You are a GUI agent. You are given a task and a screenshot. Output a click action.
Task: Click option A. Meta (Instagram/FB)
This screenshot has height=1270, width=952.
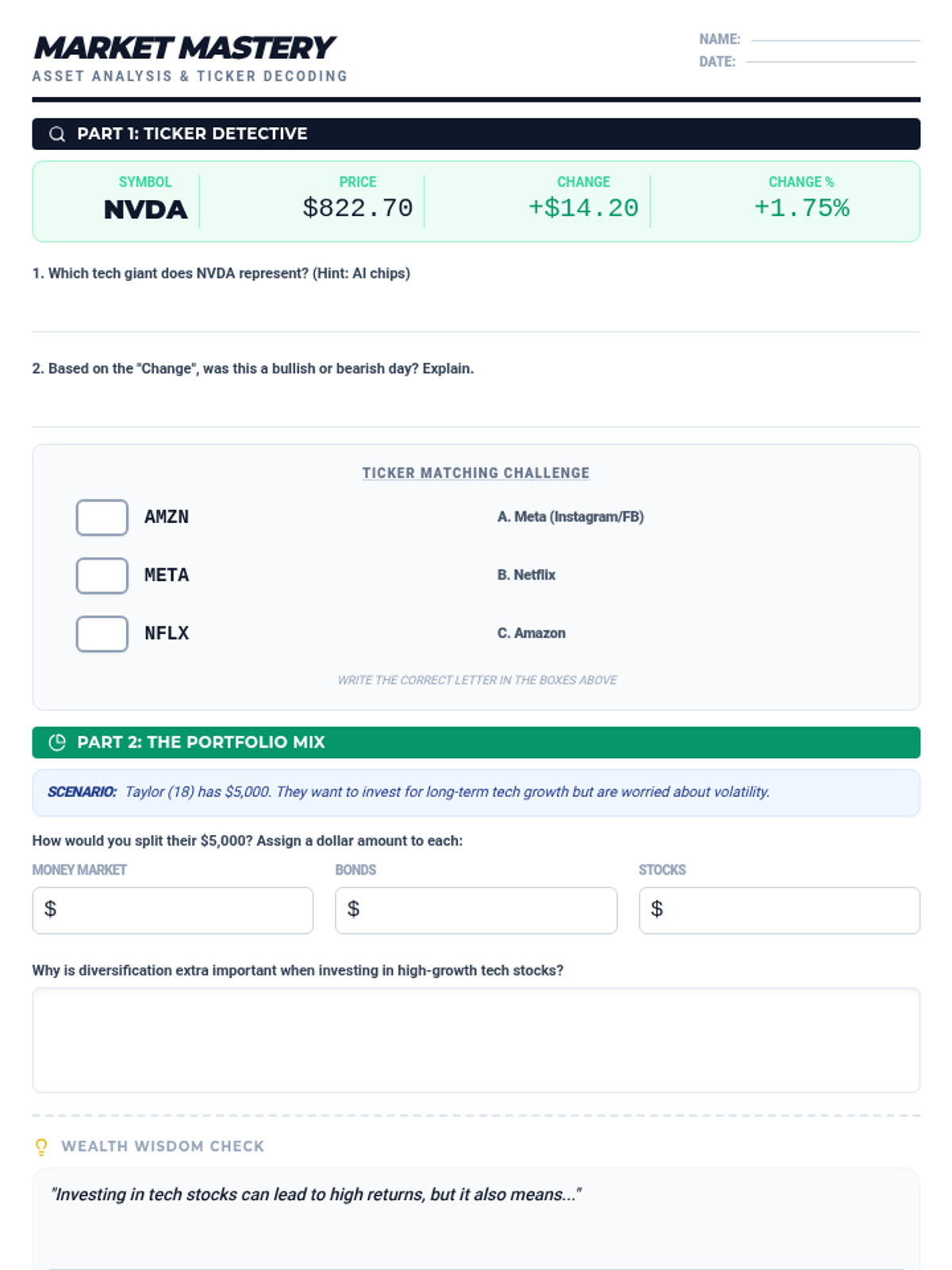[570, 517]
